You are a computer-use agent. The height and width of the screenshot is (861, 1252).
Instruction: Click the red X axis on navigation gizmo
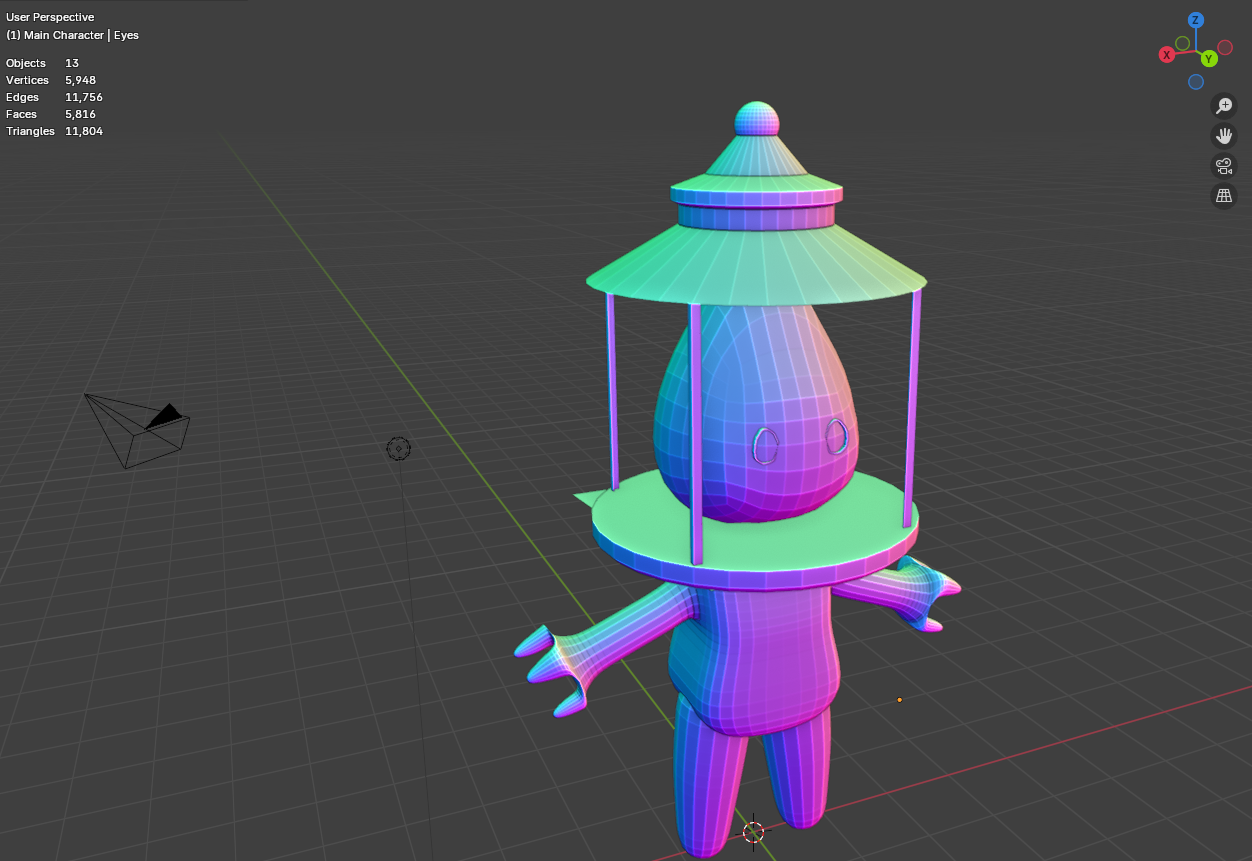pyautogui.click(x=1167, y=55)
